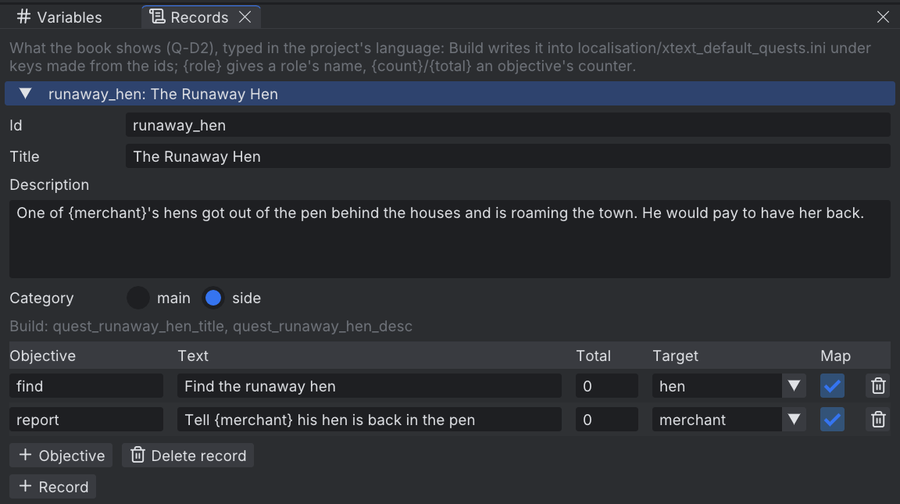
Task: Delete the report objective with trash icon
Action: pos(878,420)
